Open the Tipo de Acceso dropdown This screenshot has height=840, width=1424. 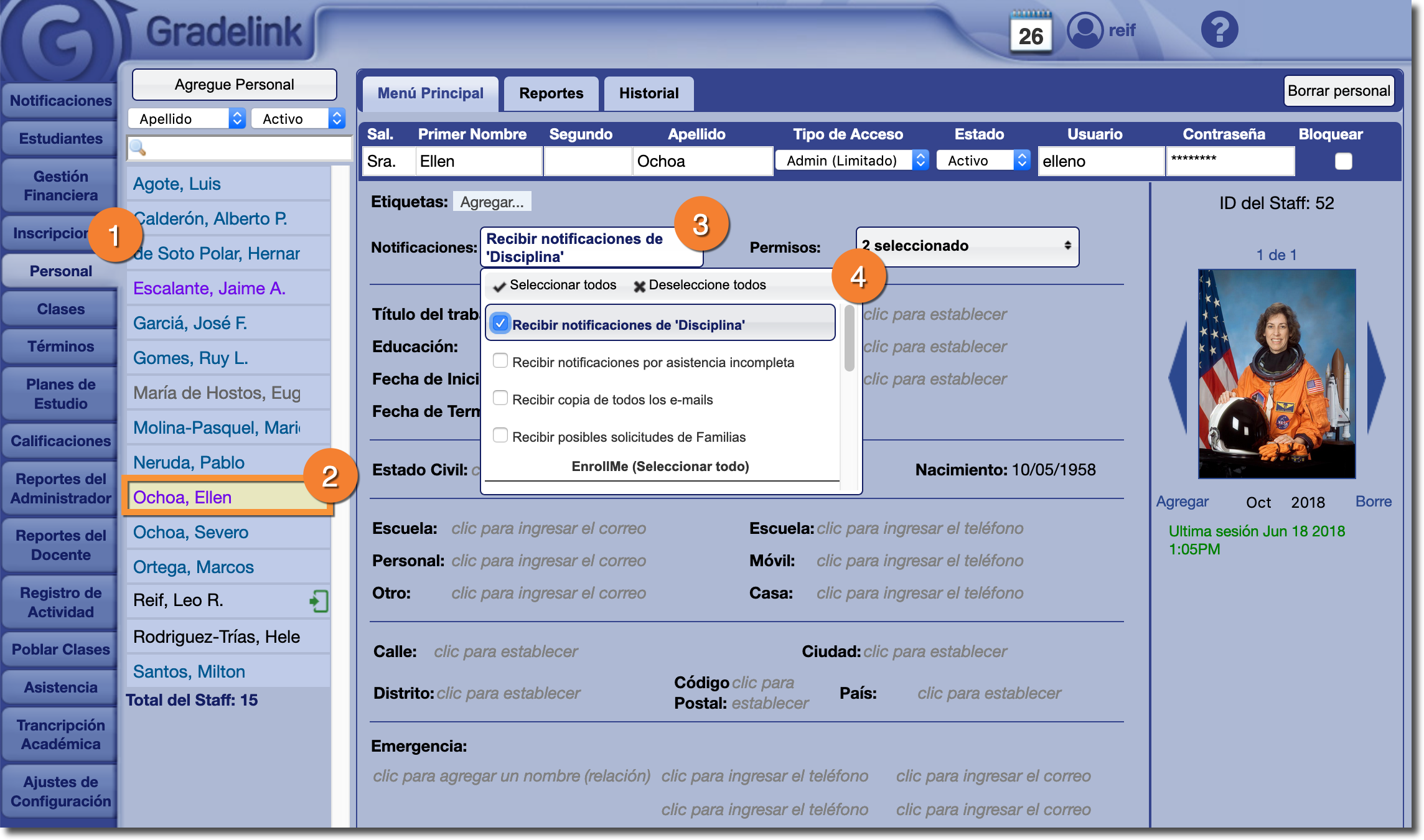coord(851,161)
